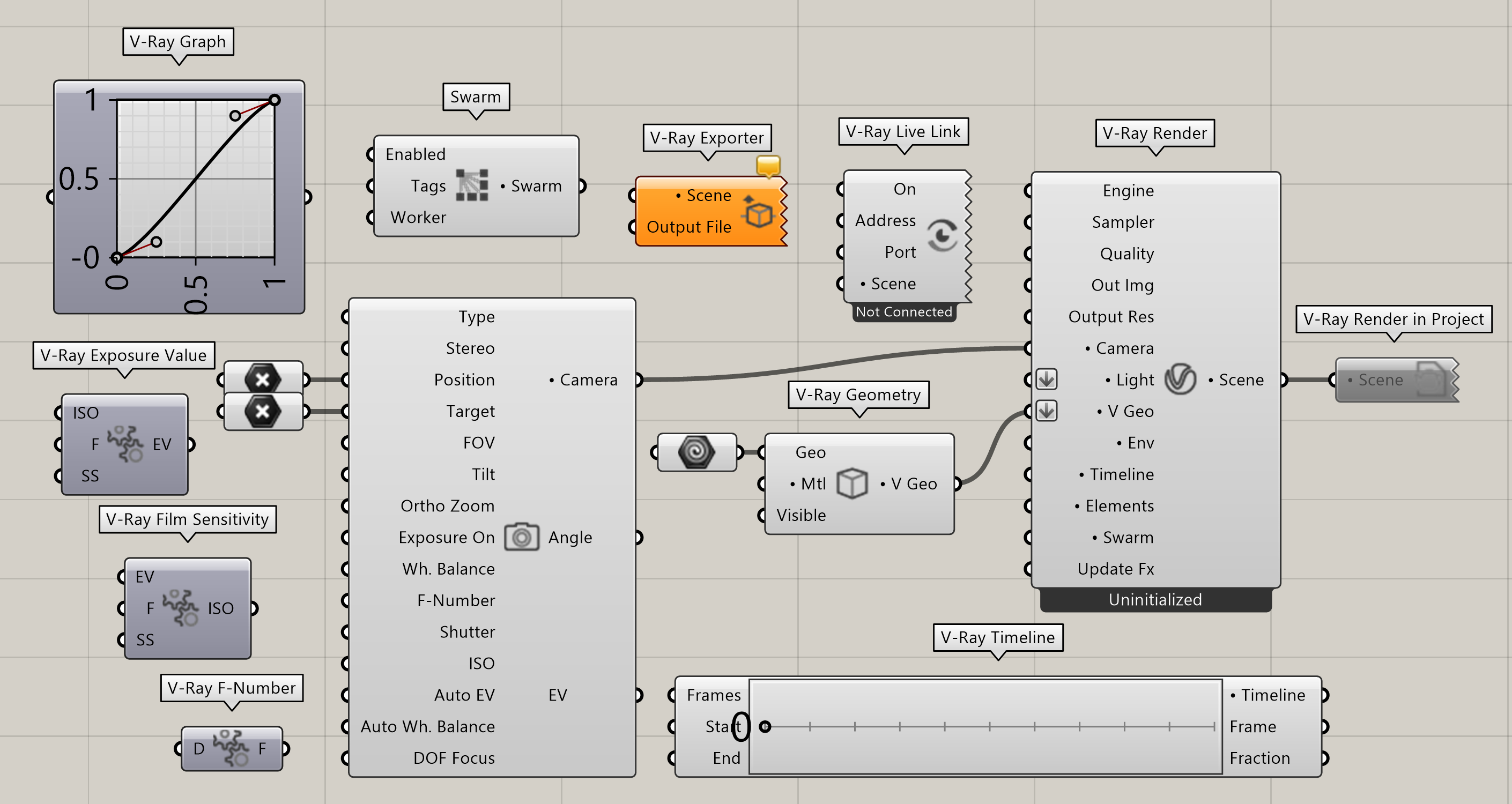Select the V-Ray Film Sensitivity label
The width and height of the screenshot is (1512, 804).
[x=187, y=519]
